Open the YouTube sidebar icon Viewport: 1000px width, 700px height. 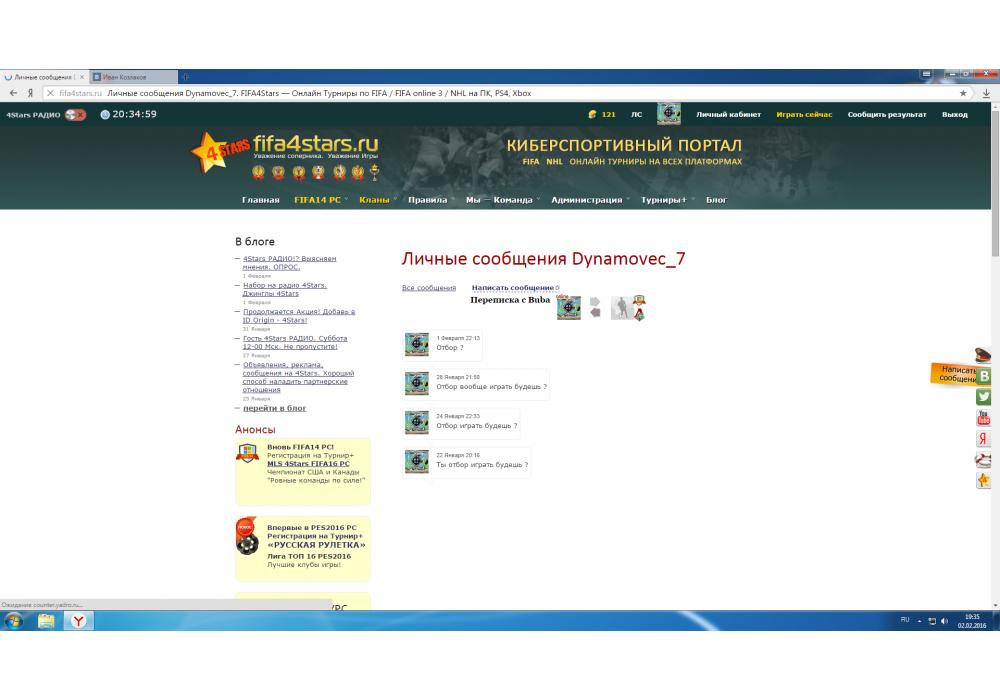[x=984, y=418]
